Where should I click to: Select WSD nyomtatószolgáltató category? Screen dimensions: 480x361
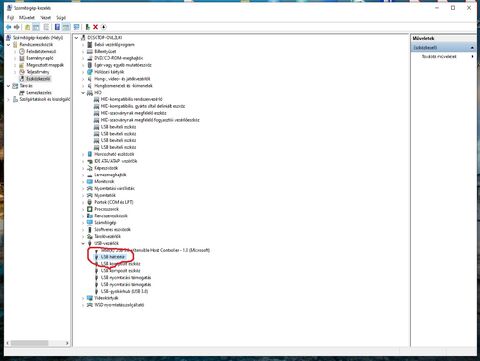pyautogui.click(x=119, y=305)
